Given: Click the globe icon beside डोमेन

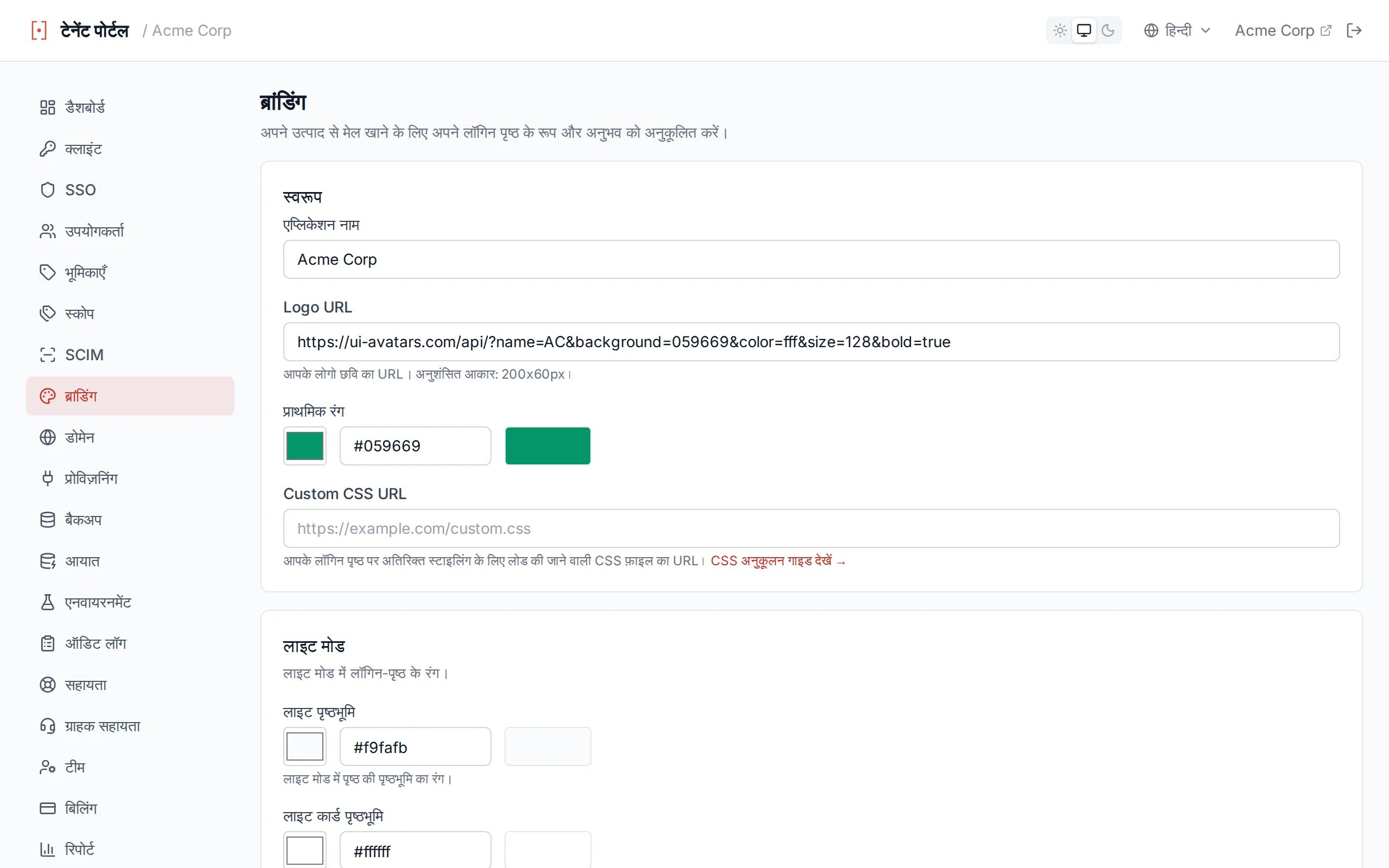Looking at the screenshot, I should tap(48, 437).
